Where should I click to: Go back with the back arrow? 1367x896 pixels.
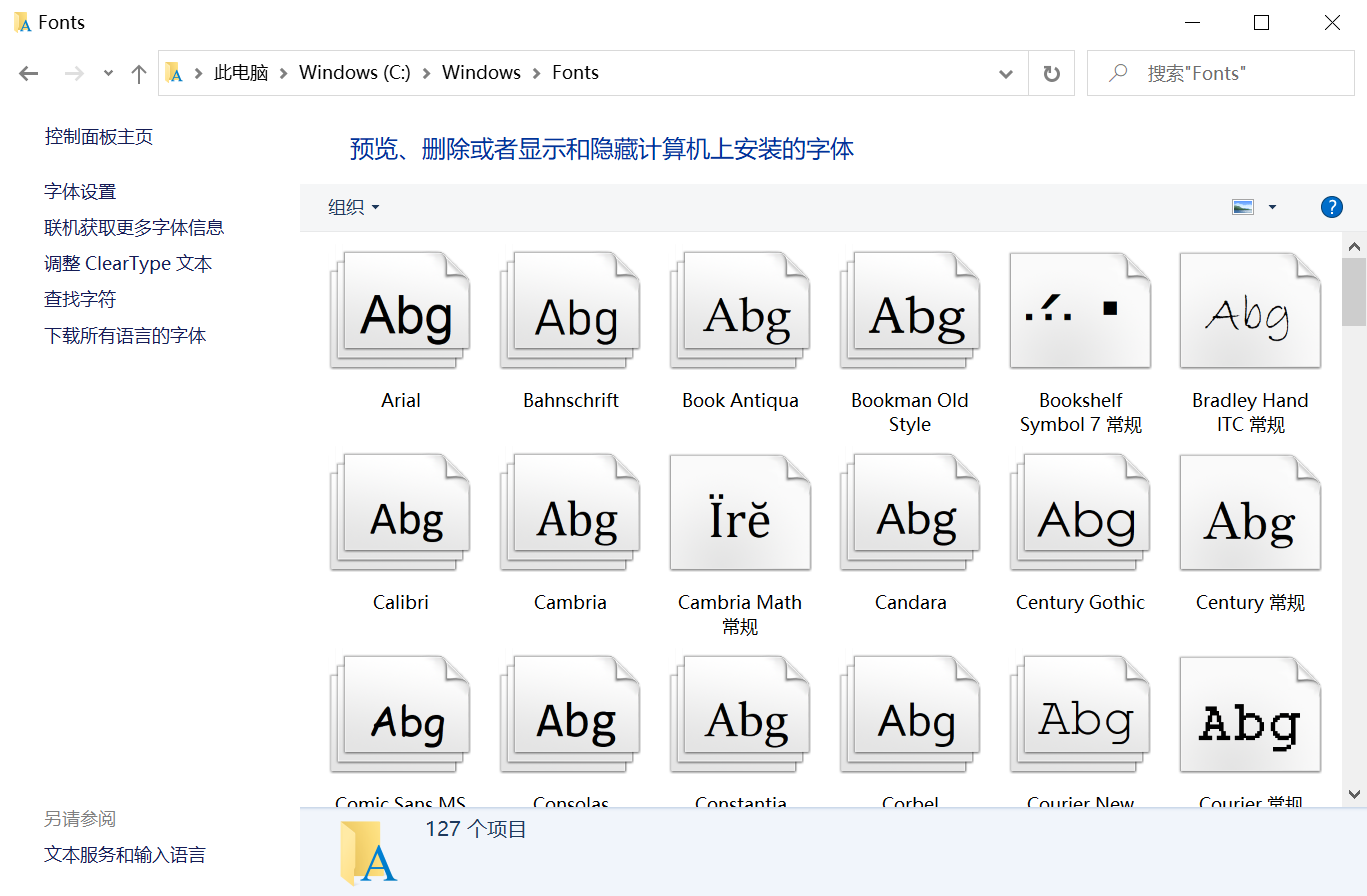(x=29, y=73)
